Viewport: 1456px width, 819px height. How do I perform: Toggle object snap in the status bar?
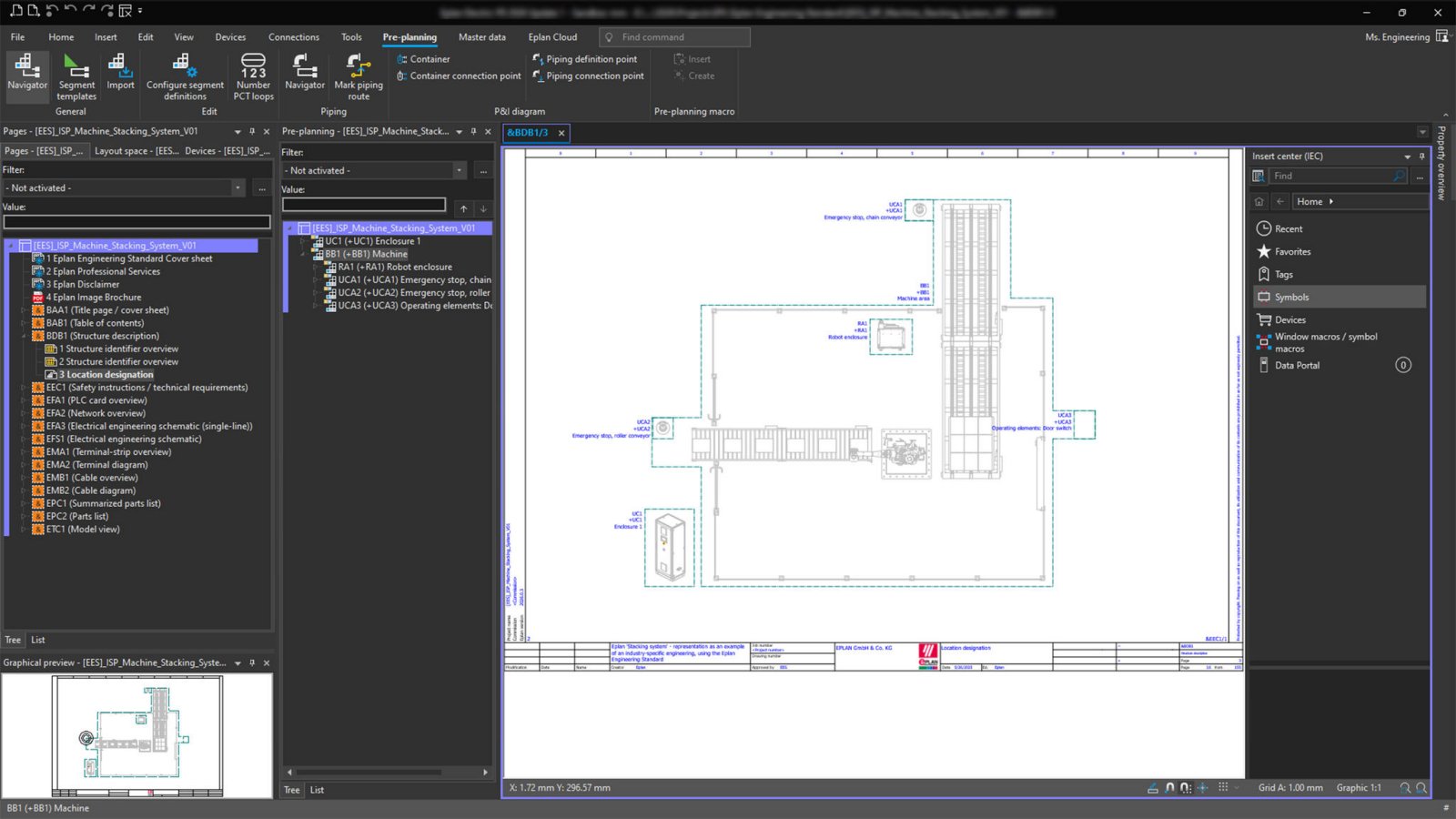[1170, 788]
